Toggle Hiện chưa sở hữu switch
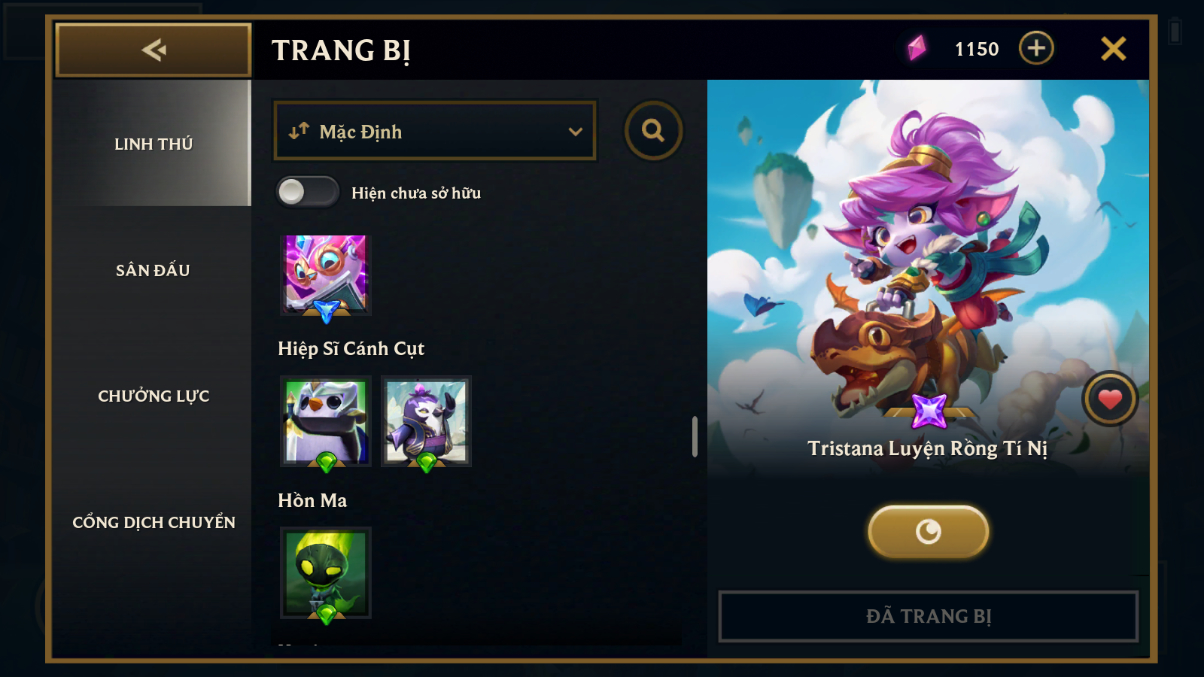This screenshot has width=1204, height=677. click(308, 192)
